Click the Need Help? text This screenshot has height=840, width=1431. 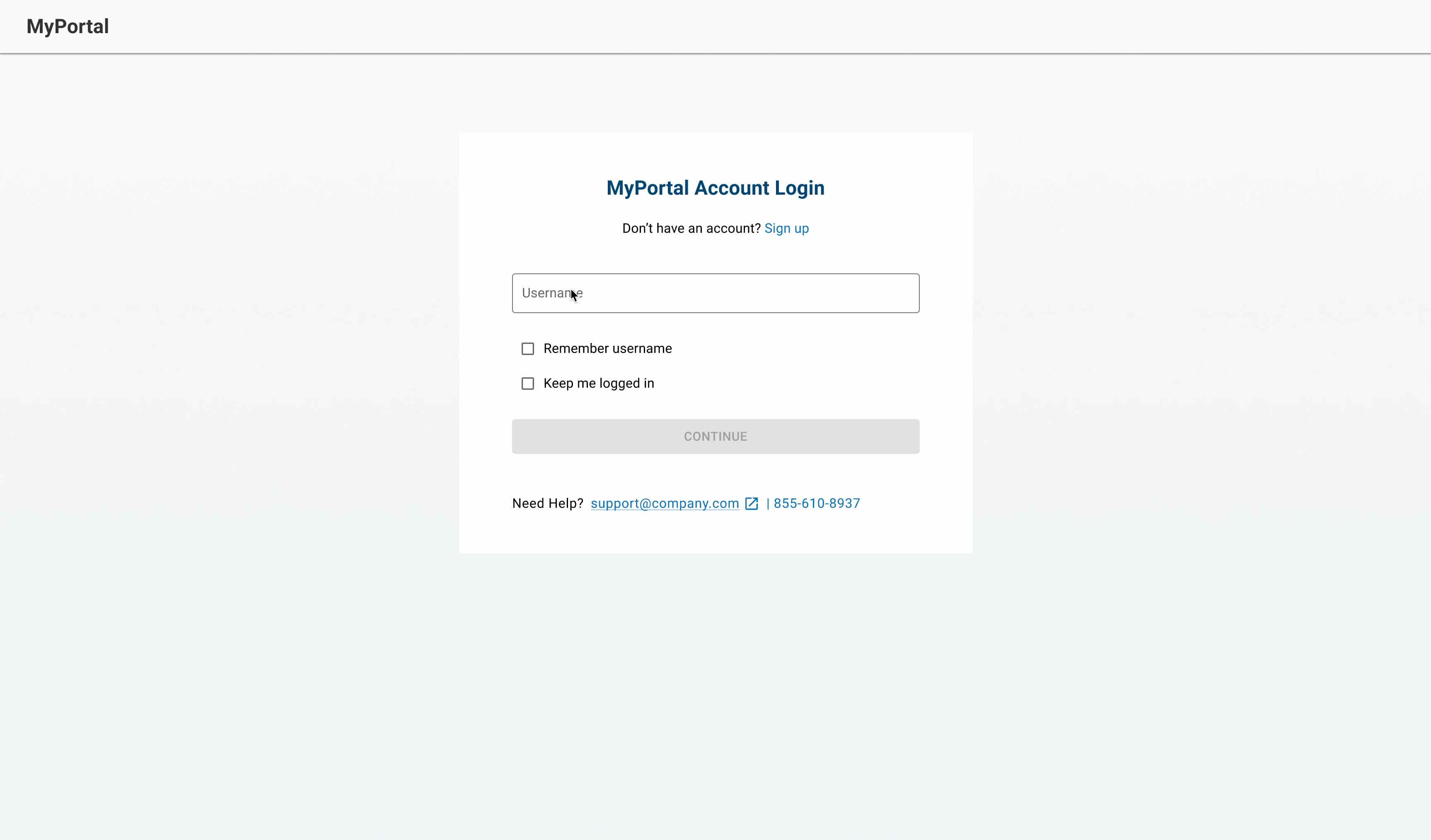point(547,503)
